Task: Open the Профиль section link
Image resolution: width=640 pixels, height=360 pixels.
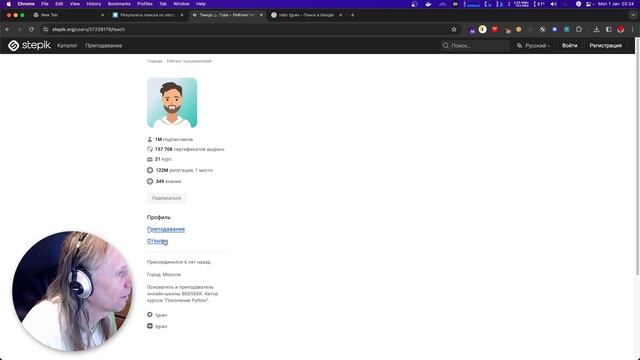Action: [159, 217]
